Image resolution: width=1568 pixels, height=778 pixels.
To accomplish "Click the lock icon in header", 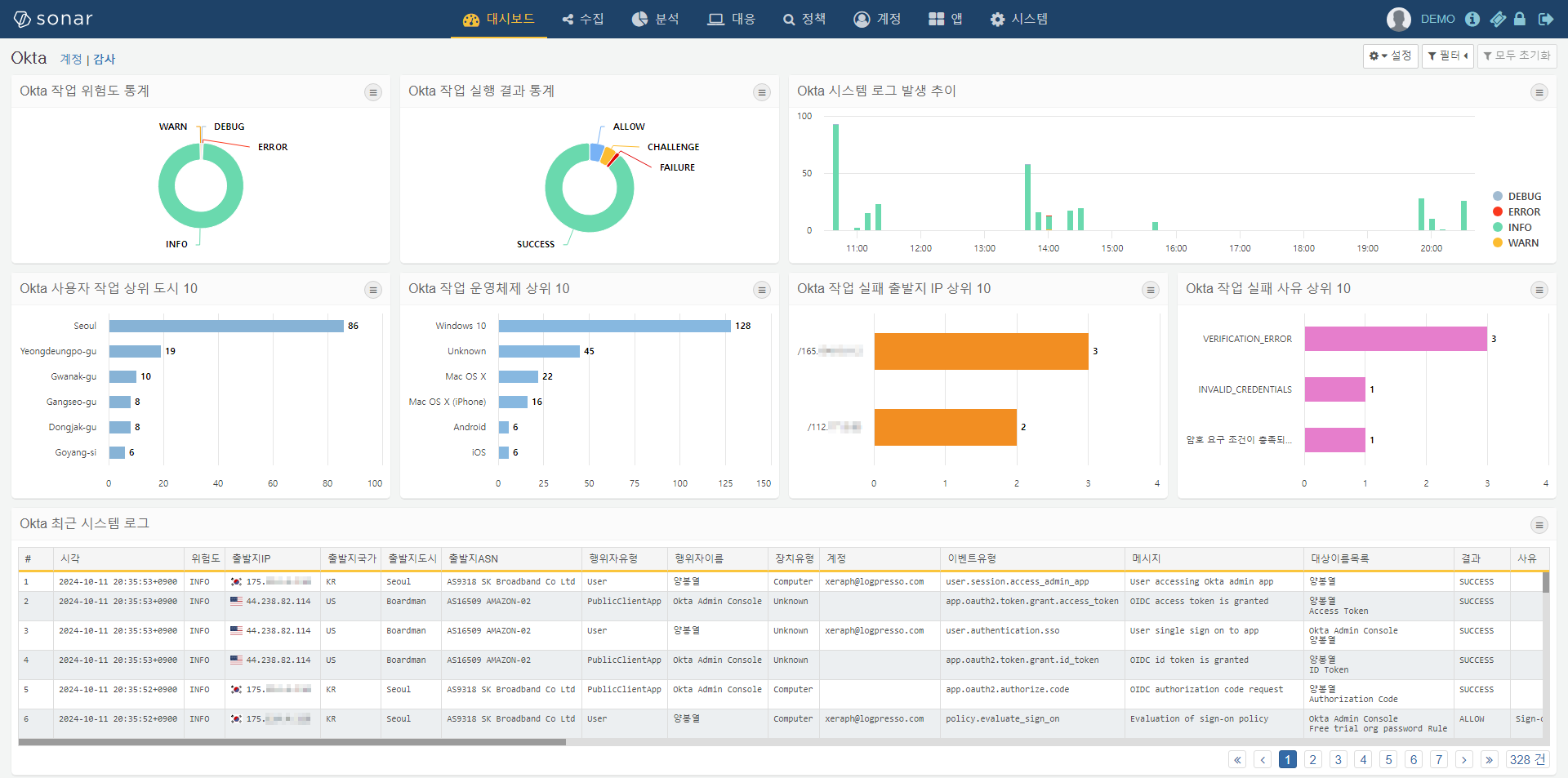I will click(x=1520, y=19).
